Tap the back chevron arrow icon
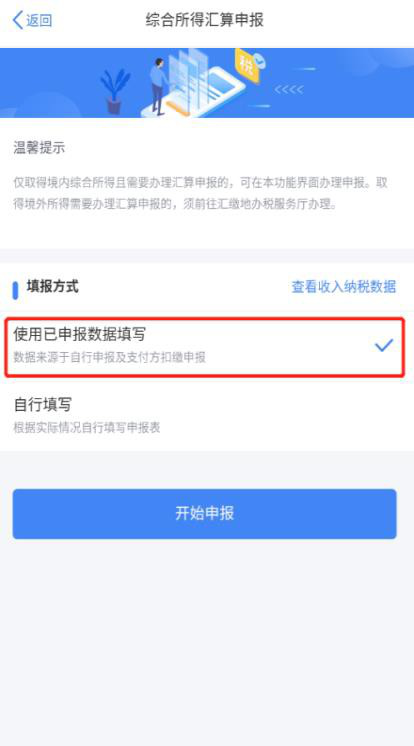Viewport: 414px width, 746px height. pyautogui.click(x=18, y=20)
